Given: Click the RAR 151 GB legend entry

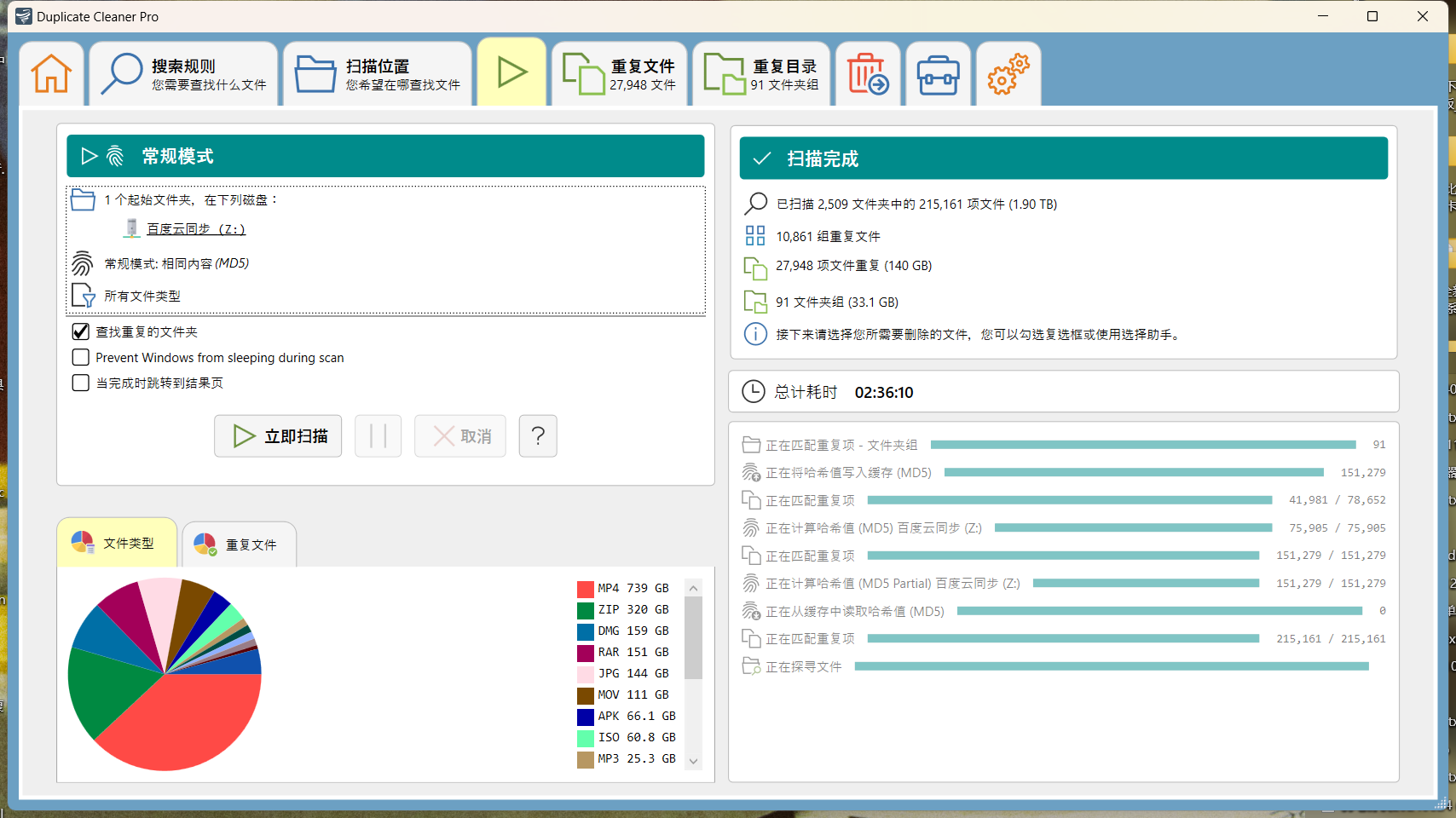Looking at the screenshot, I should coord(623,653).
